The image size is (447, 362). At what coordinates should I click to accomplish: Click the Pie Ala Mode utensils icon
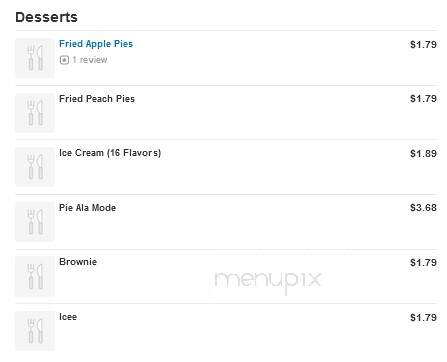pos(35,222)
